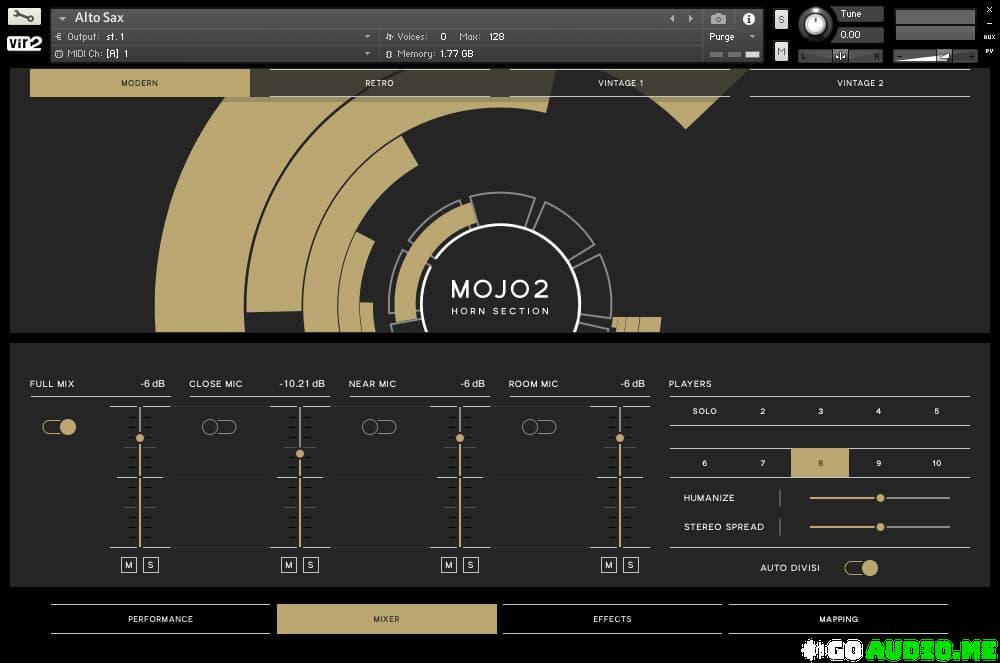Select 5 players
This screenshot has width=1000, height=663.
tap(937, 411)
